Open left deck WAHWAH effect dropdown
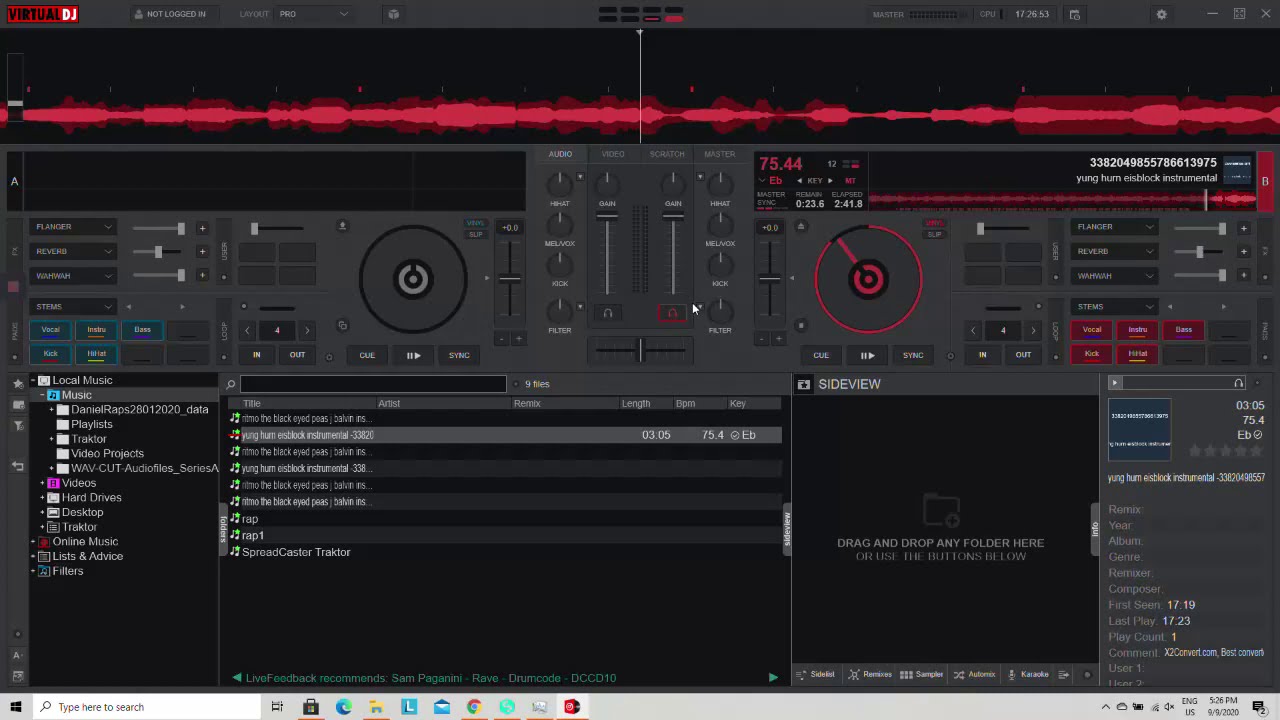This screenshot has height=720, width=1280. pyautogui.click(x=73, y=276)
